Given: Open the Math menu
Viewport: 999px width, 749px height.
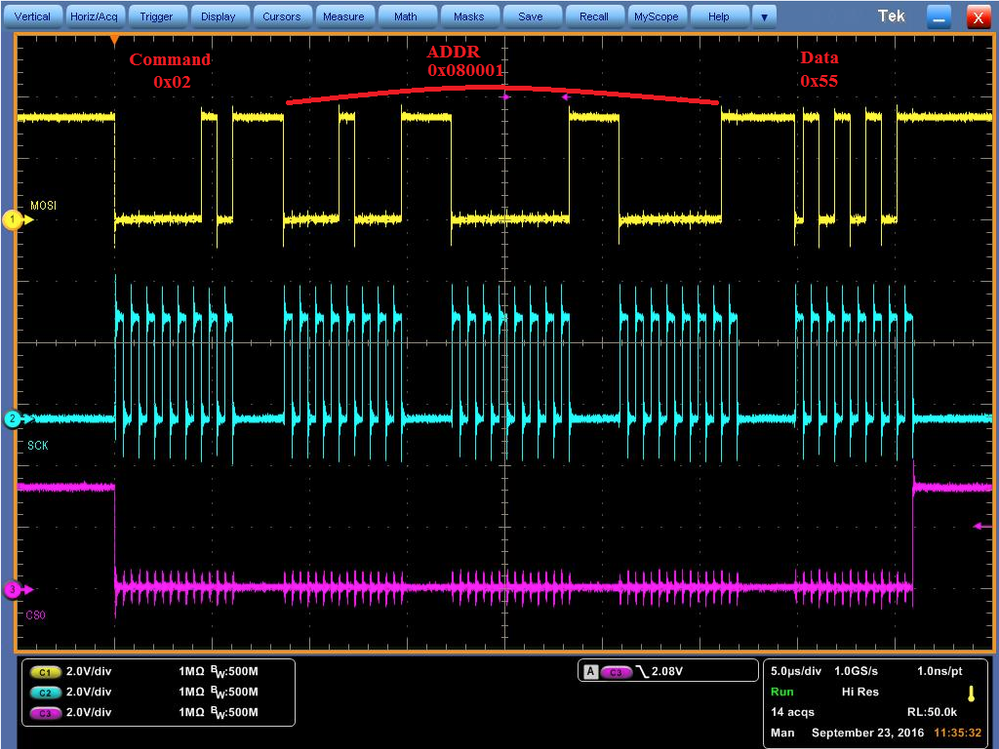Looking at the screenshot, I should [x=406, y=17].
